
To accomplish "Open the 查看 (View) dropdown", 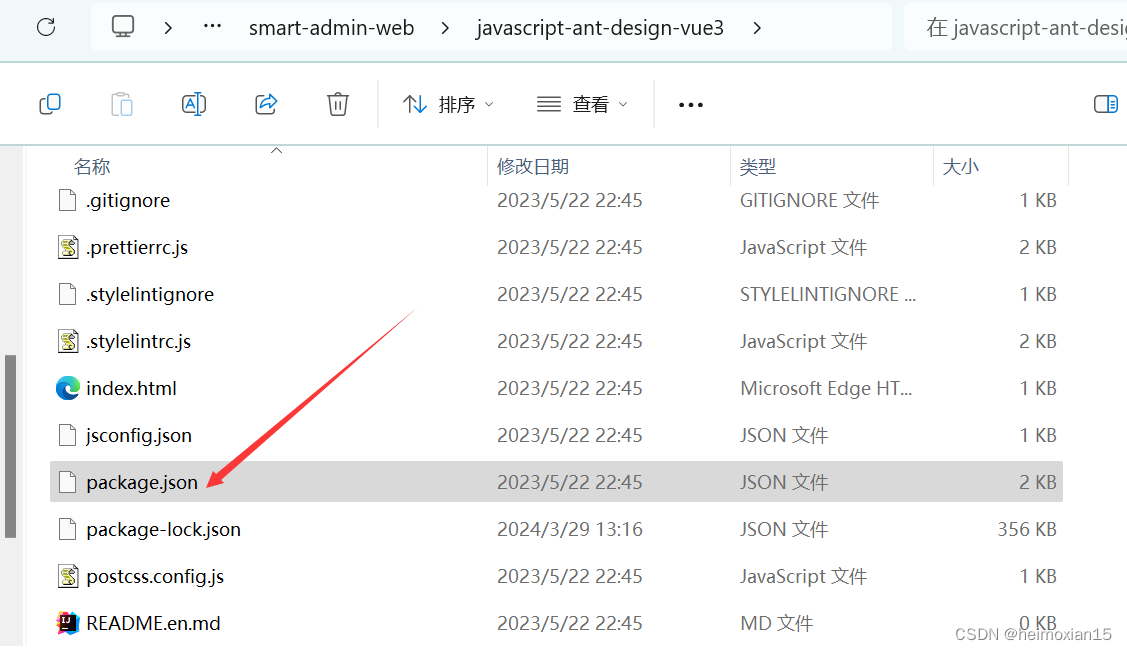I will pyautogui.click(x=582, y=103).
